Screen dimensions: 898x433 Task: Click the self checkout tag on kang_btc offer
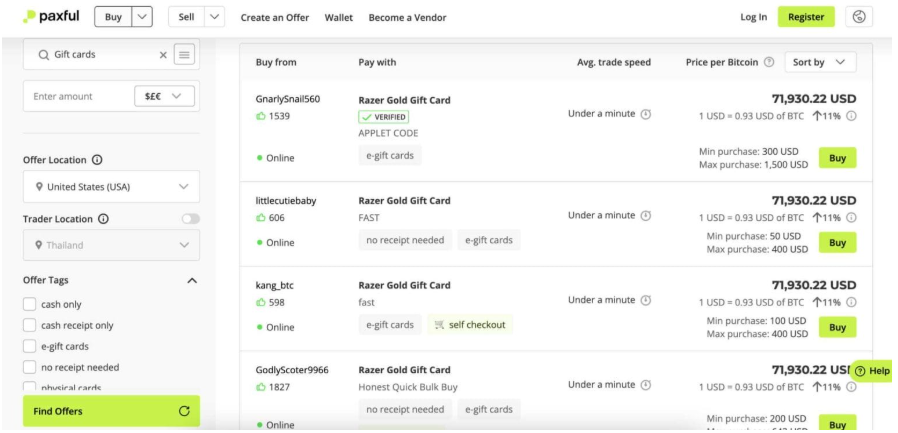pos(470,325)
